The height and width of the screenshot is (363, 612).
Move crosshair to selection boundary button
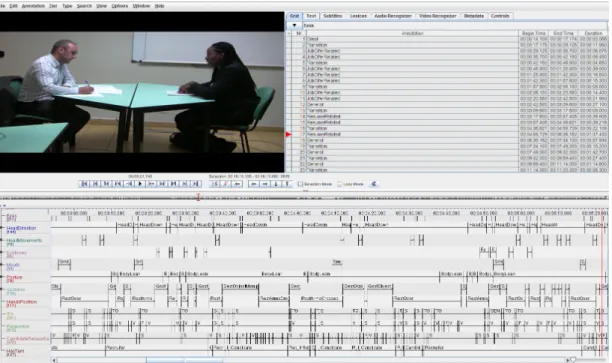click(237, 184)
